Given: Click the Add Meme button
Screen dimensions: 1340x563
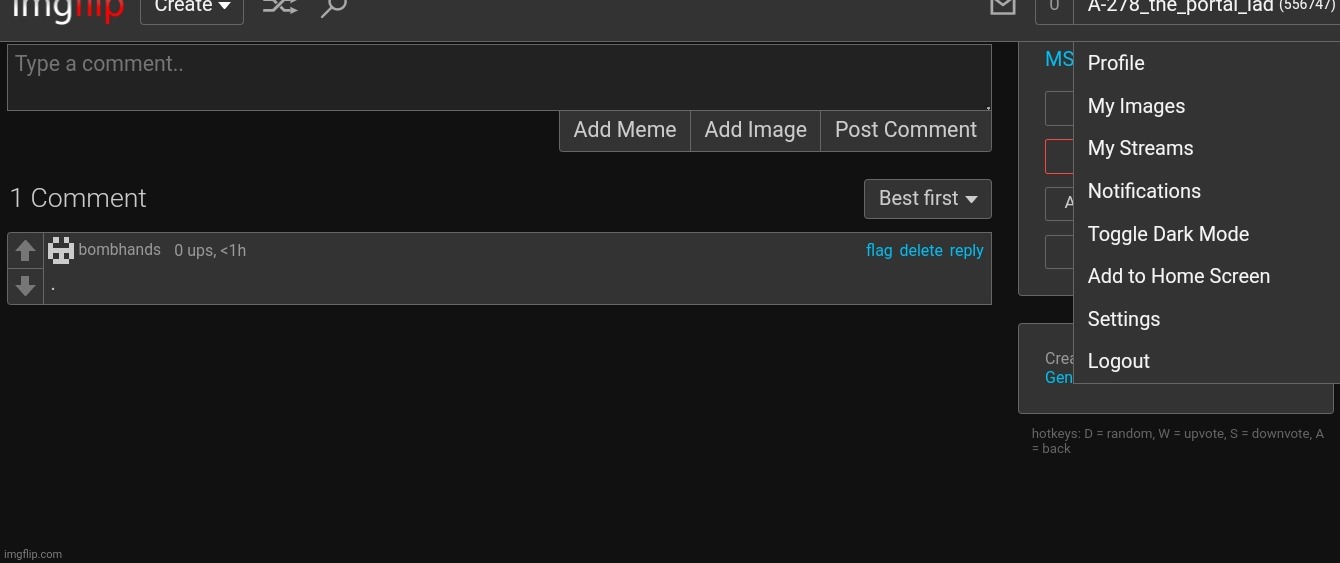Looking at the screenshot, I should tap(624, 130).
